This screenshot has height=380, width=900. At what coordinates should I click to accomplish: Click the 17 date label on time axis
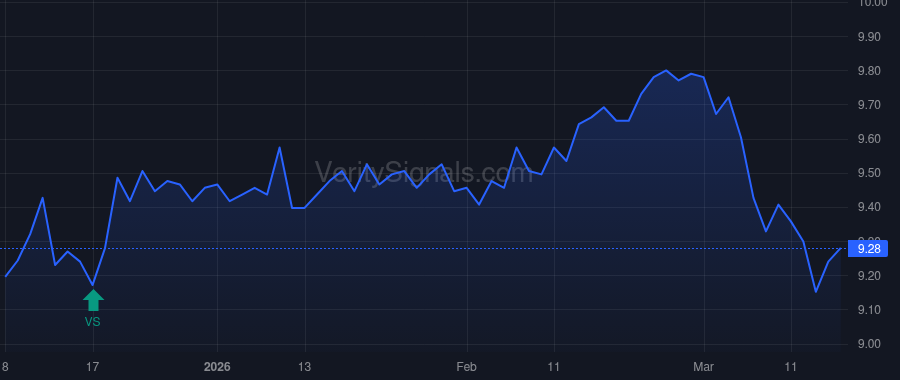tap(93, 367)
